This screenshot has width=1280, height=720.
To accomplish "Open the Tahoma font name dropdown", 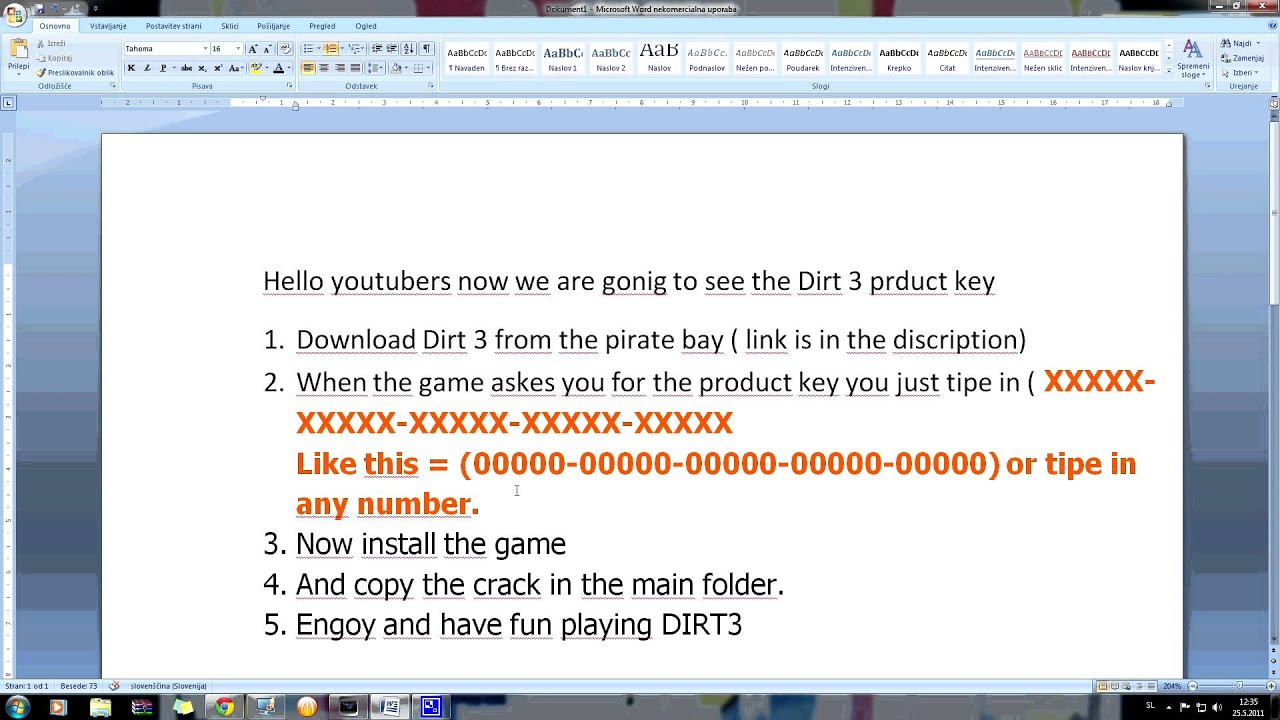I will point(206,48).
